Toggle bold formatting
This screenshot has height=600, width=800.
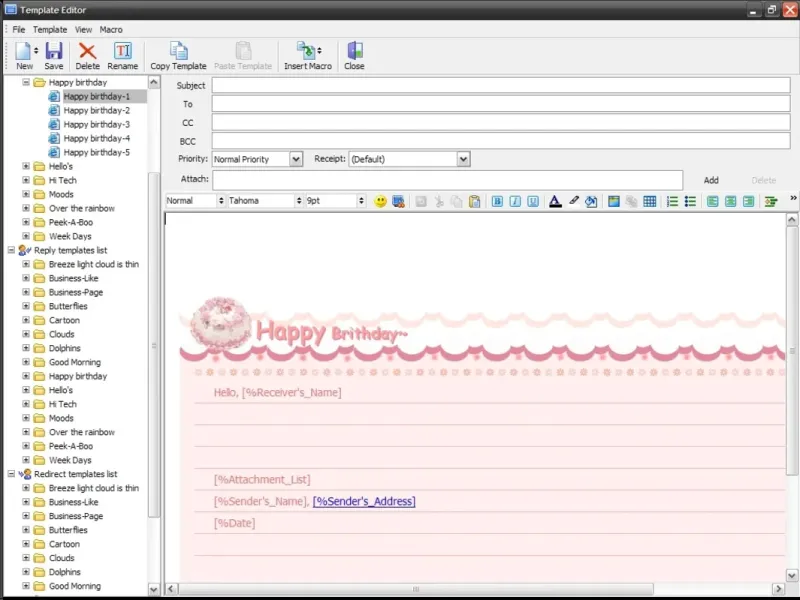[x=497, y=201]
